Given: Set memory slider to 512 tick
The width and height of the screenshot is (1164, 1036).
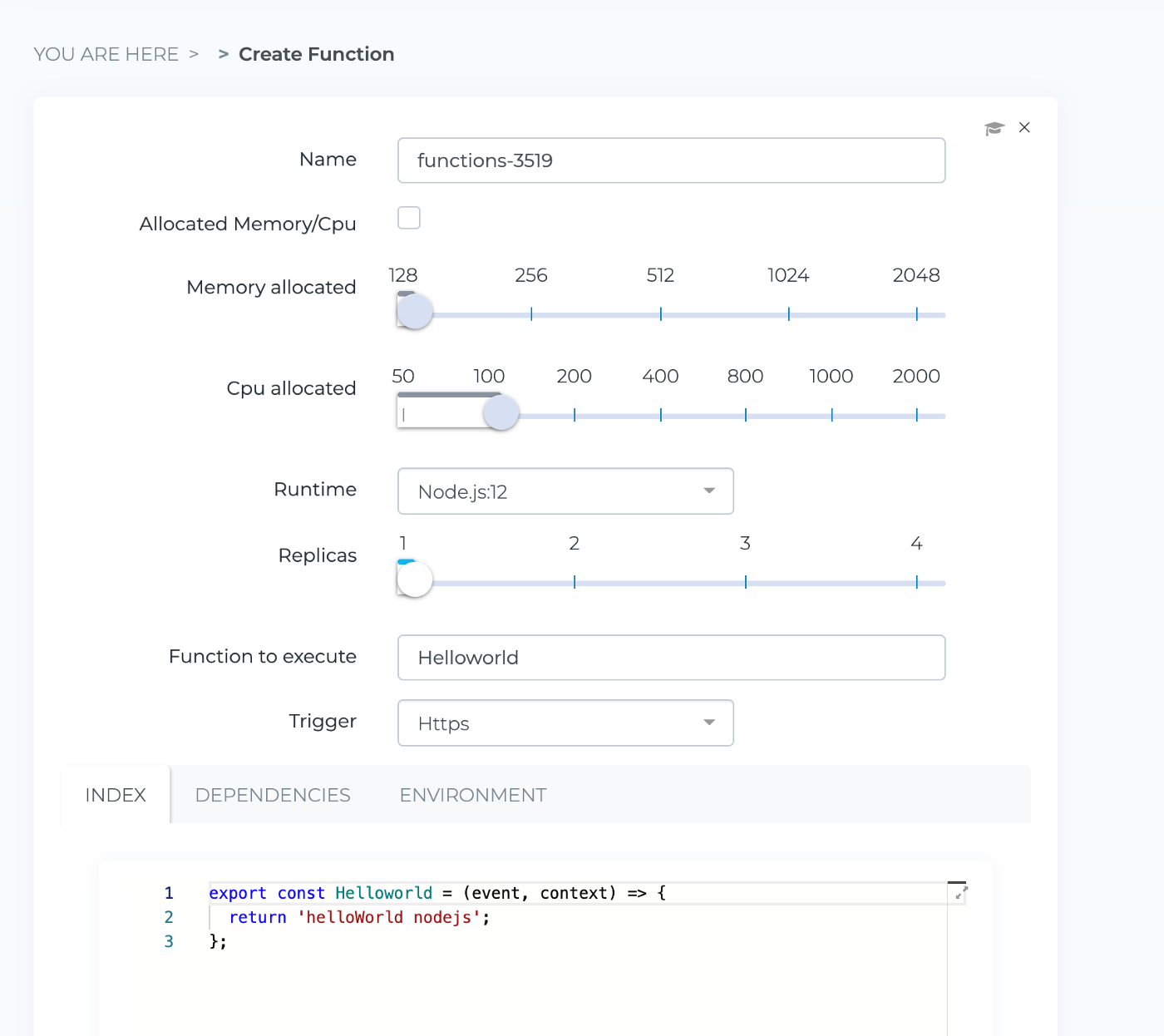Looking at the screenshot, I should click(661, 314).
